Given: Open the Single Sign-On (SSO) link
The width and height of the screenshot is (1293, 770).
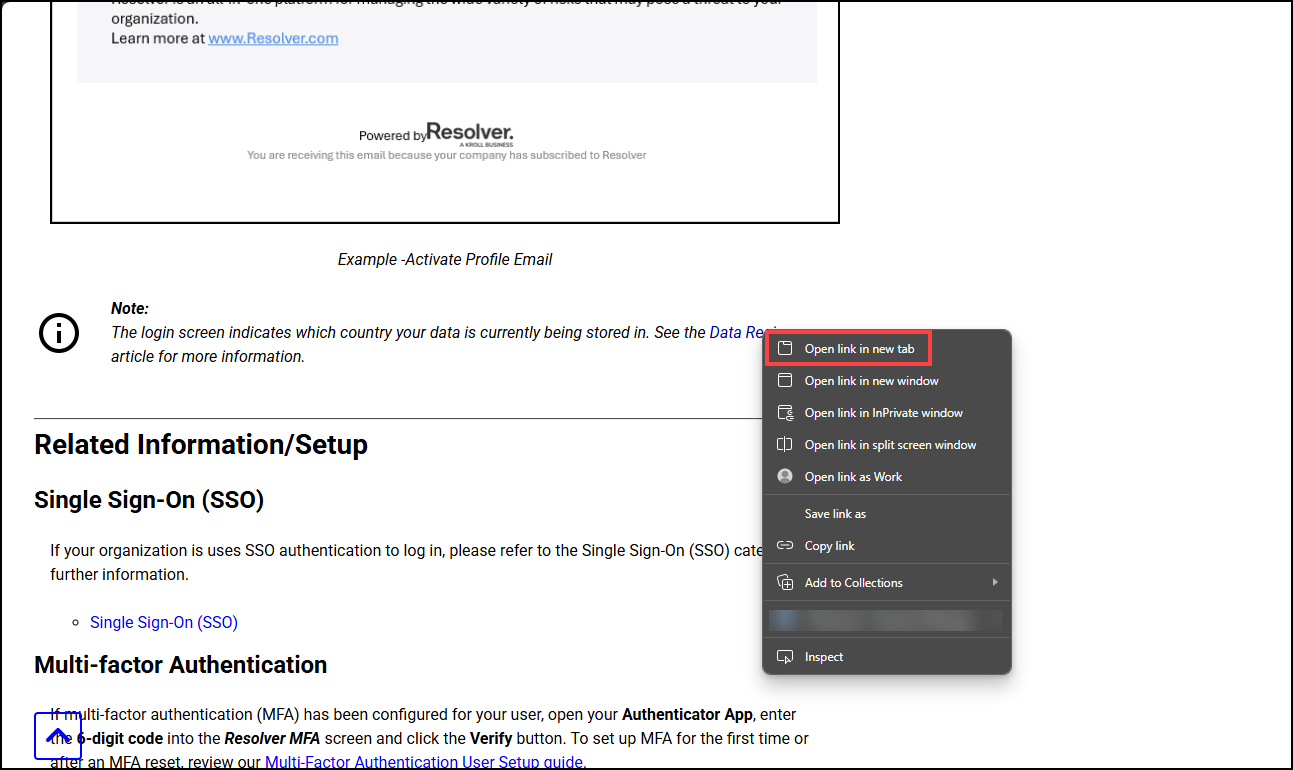Looking at the screenshot, I should coord(164,622).
